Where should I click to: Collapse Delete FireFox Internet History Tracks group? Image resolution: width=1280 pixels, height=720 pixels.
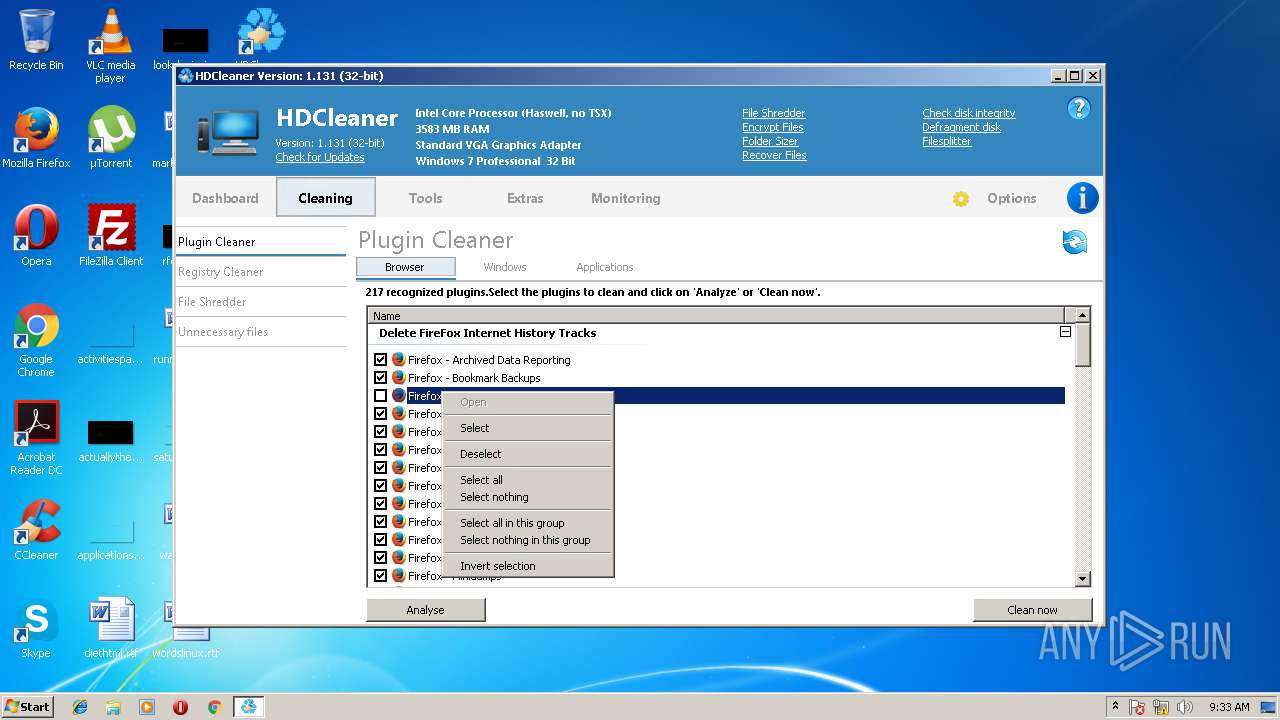(1065, 332)
